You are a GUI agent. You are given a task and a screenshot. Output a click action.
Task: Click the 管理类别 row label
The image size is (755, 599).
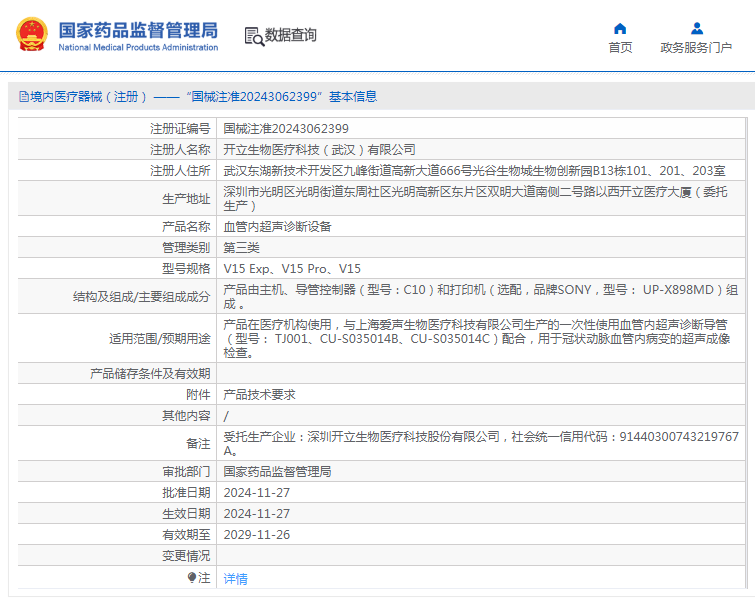186,247
